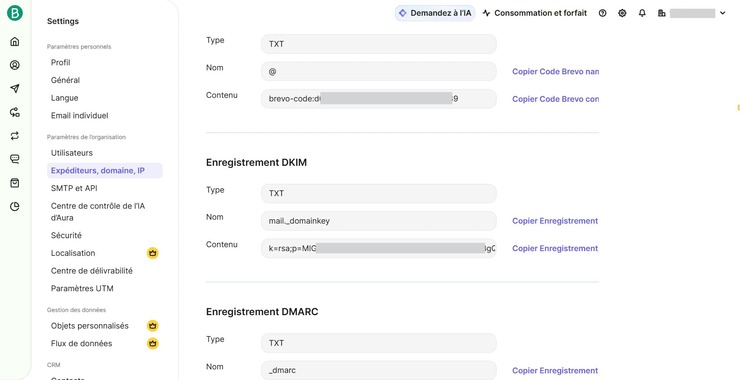Open the Analytics pie chart icon

pyautogui.click(x=15, y=206)
